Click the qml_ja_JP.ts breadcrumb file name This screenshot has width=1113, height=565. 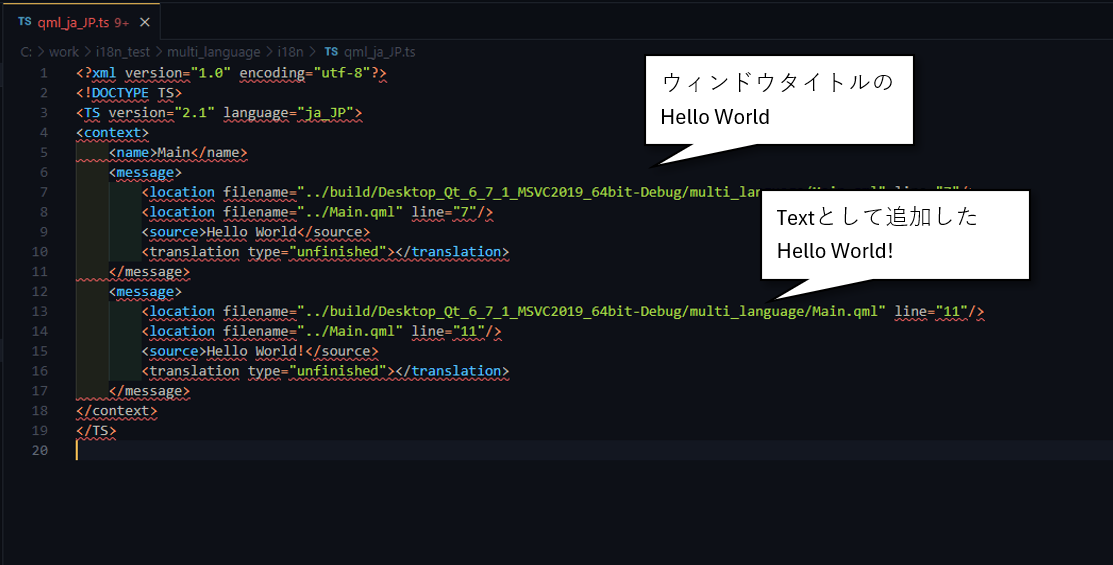click(x=380, y=52)
